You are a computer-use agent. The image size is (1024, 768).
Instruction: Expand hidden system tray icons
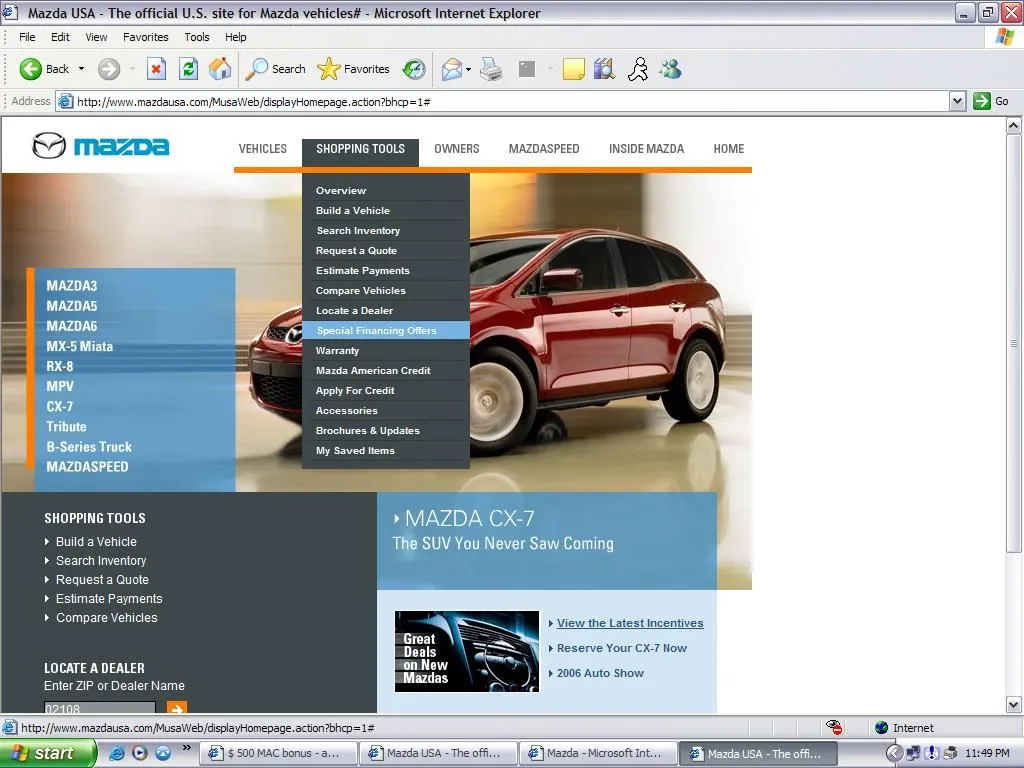click(895, 753)
